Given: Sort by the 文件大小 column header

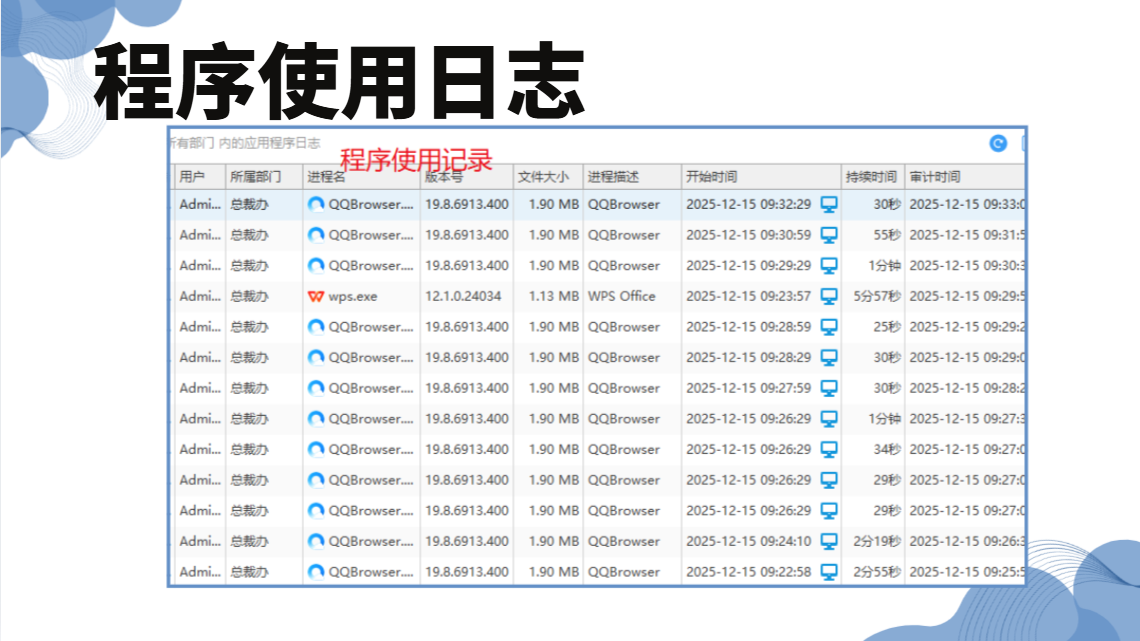Looking at the screenshot, I should click(547, 177).
